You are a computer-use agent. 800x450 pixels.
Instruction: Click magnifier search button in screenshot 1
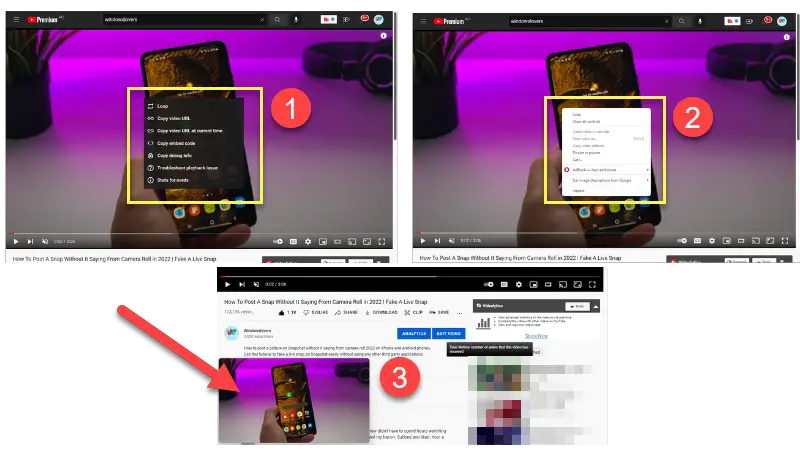coord(278,19)
